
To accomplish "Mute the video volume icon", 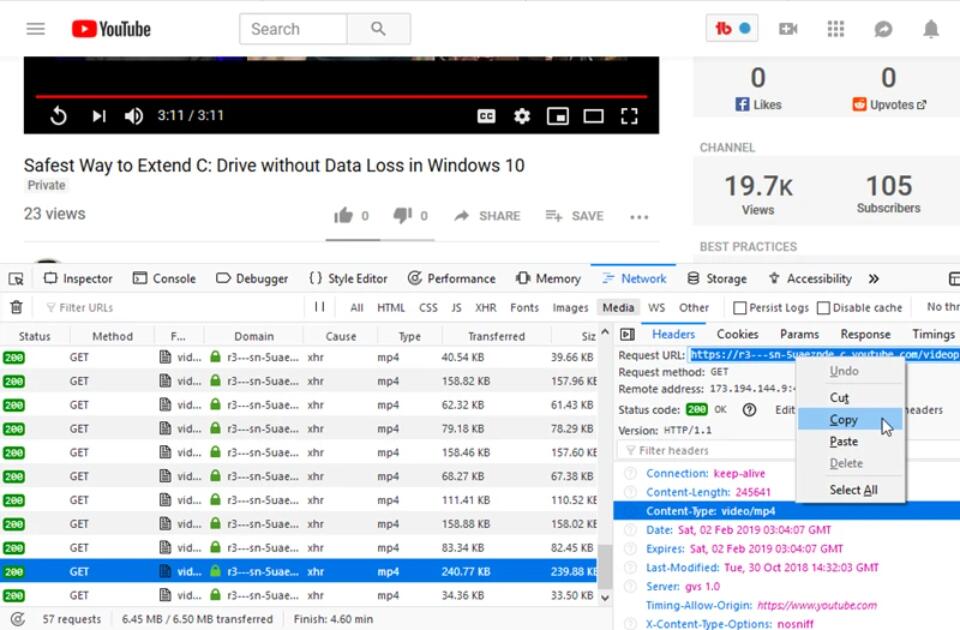I will tap(133, 116).
